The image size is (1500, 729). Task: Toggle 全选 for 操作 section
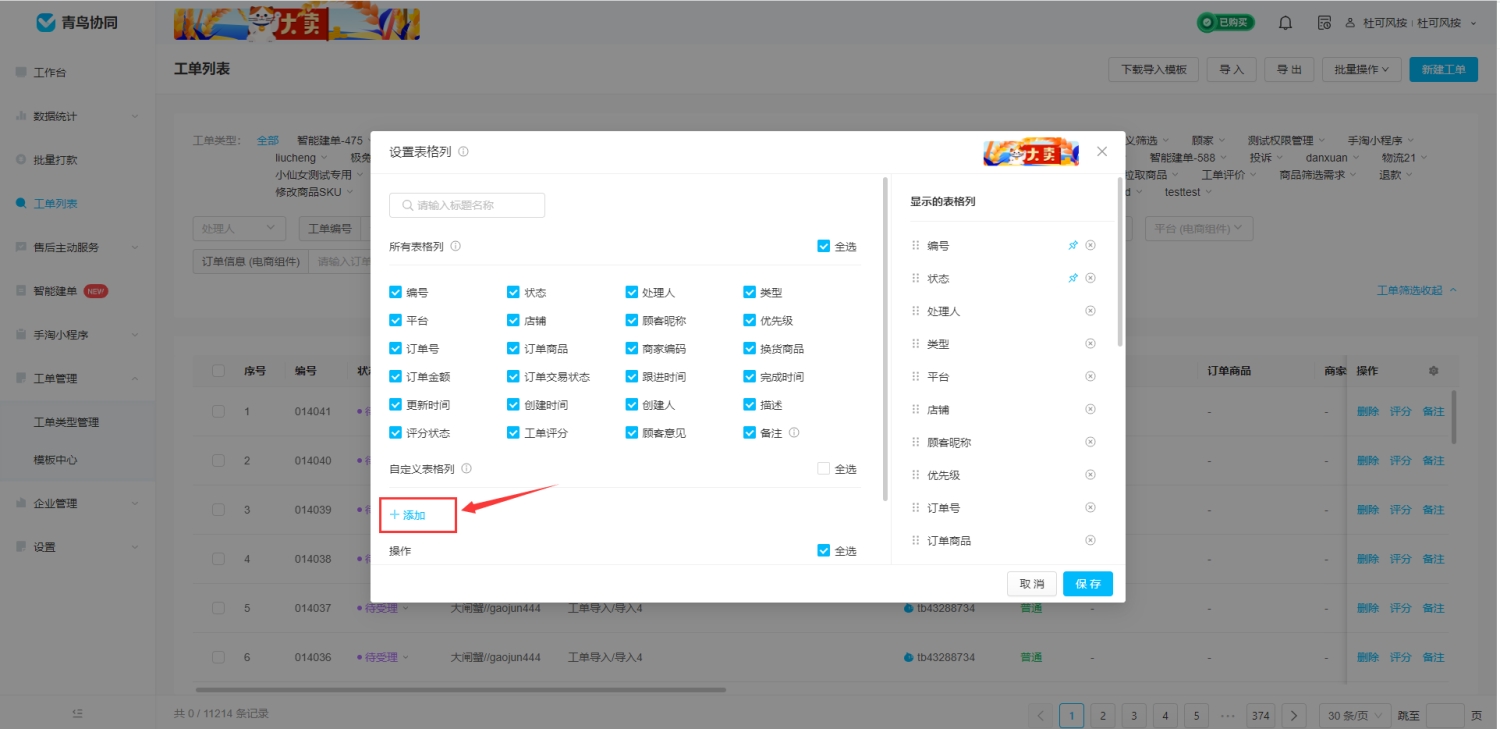[823, 551]
